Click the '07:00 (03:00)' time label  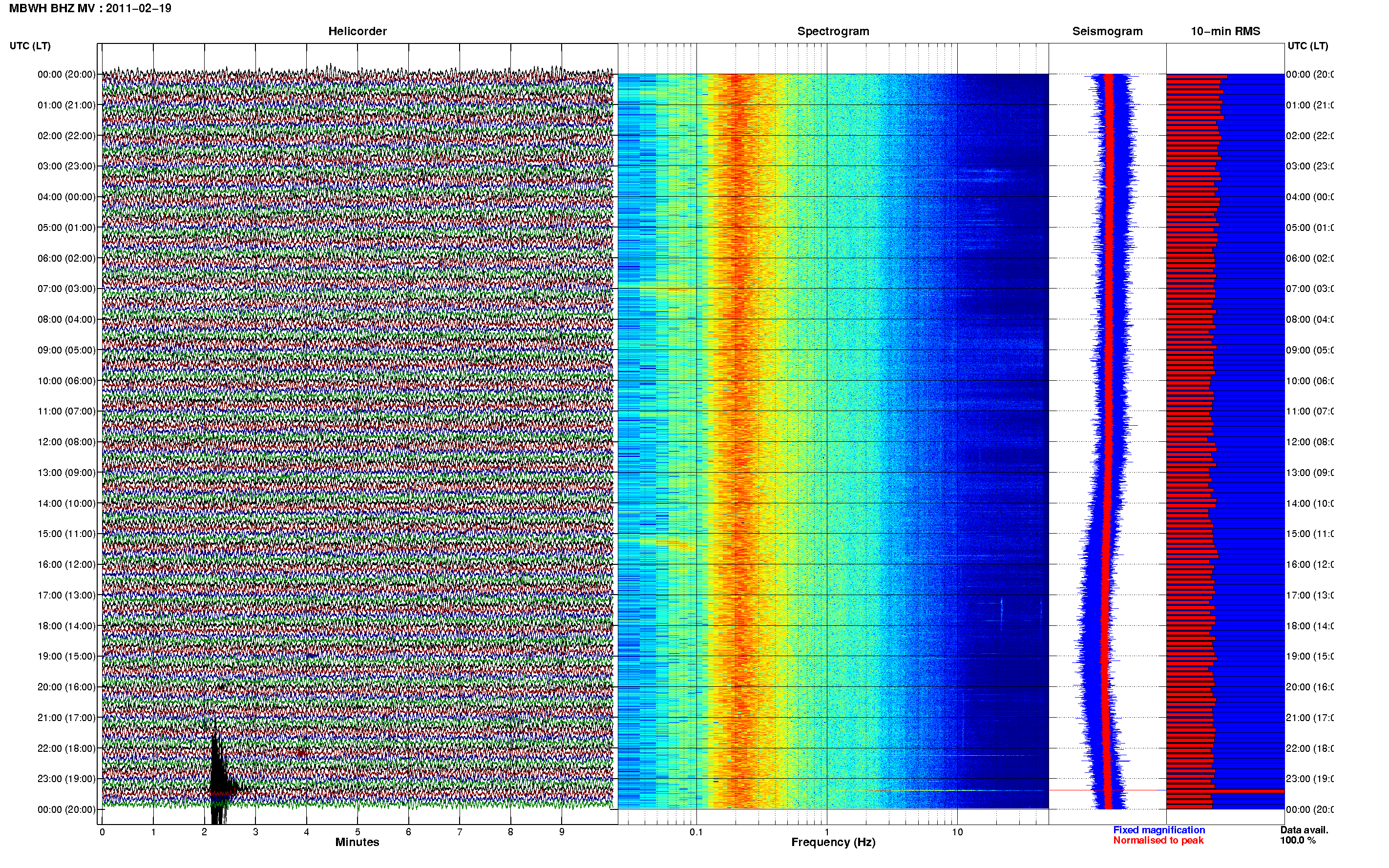pos(66,288)
